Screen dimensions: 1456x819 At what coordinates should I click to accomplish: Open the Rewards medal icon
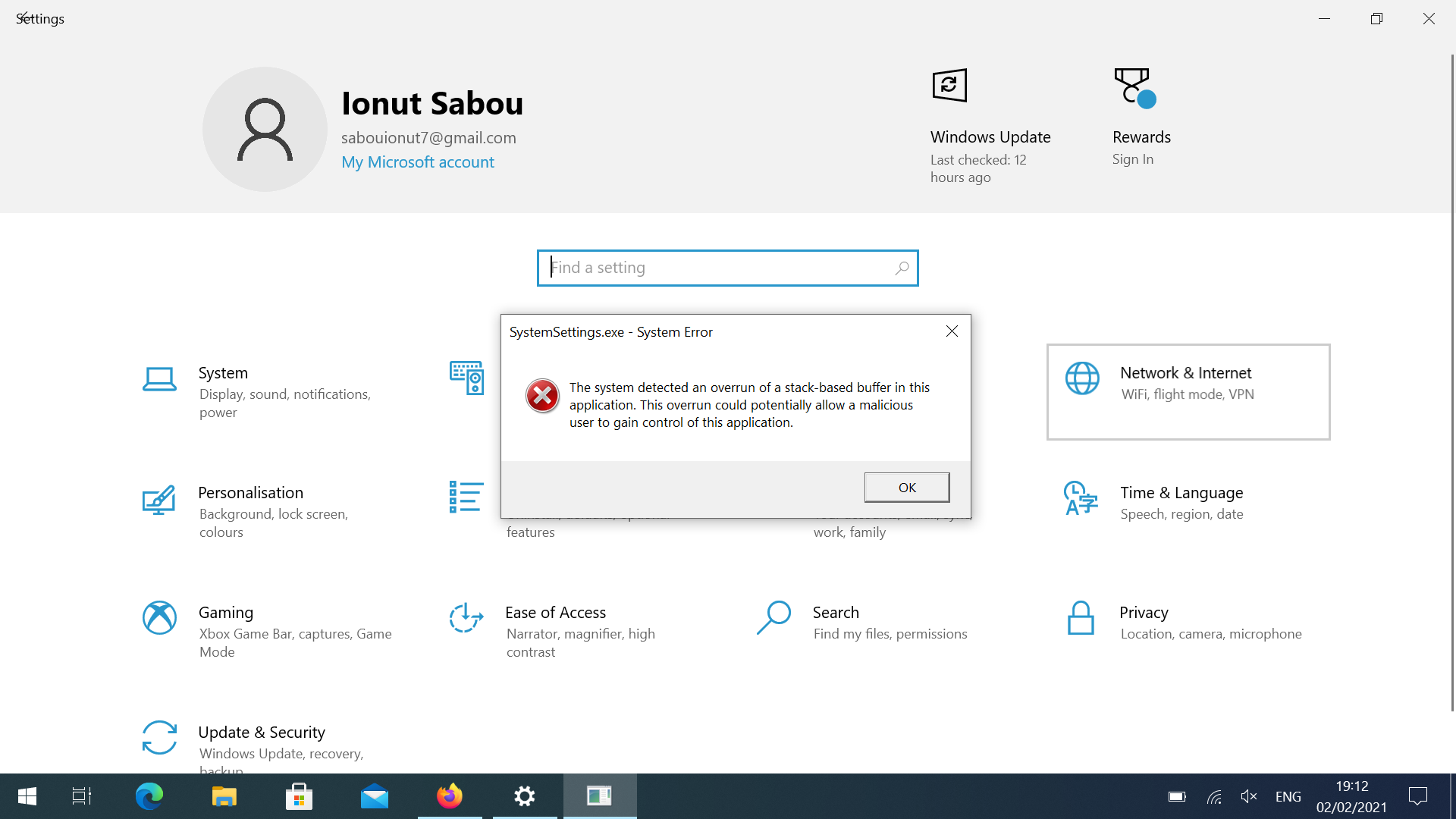(1134, 86)
